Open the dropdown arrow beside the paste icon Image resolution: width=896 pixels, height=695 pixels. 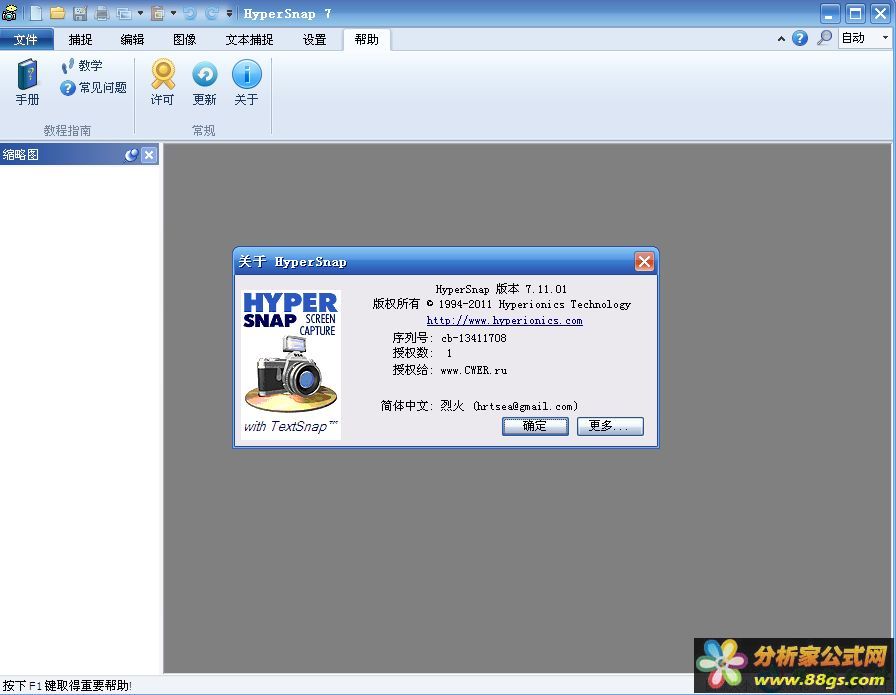click(173, 13)
